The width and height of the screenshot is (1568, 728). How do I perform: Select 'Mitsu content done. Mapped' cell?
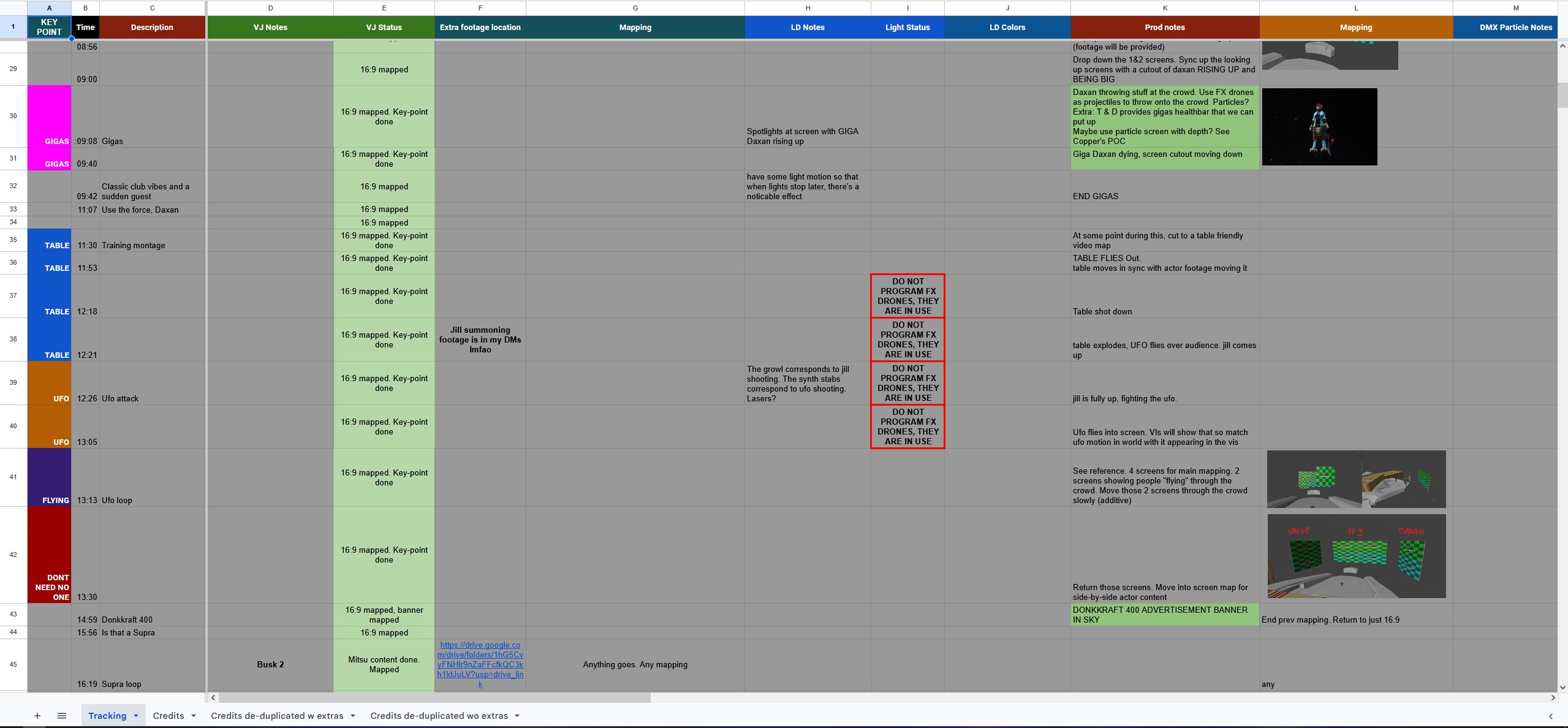pyautogui.click(x=384, y=664)
